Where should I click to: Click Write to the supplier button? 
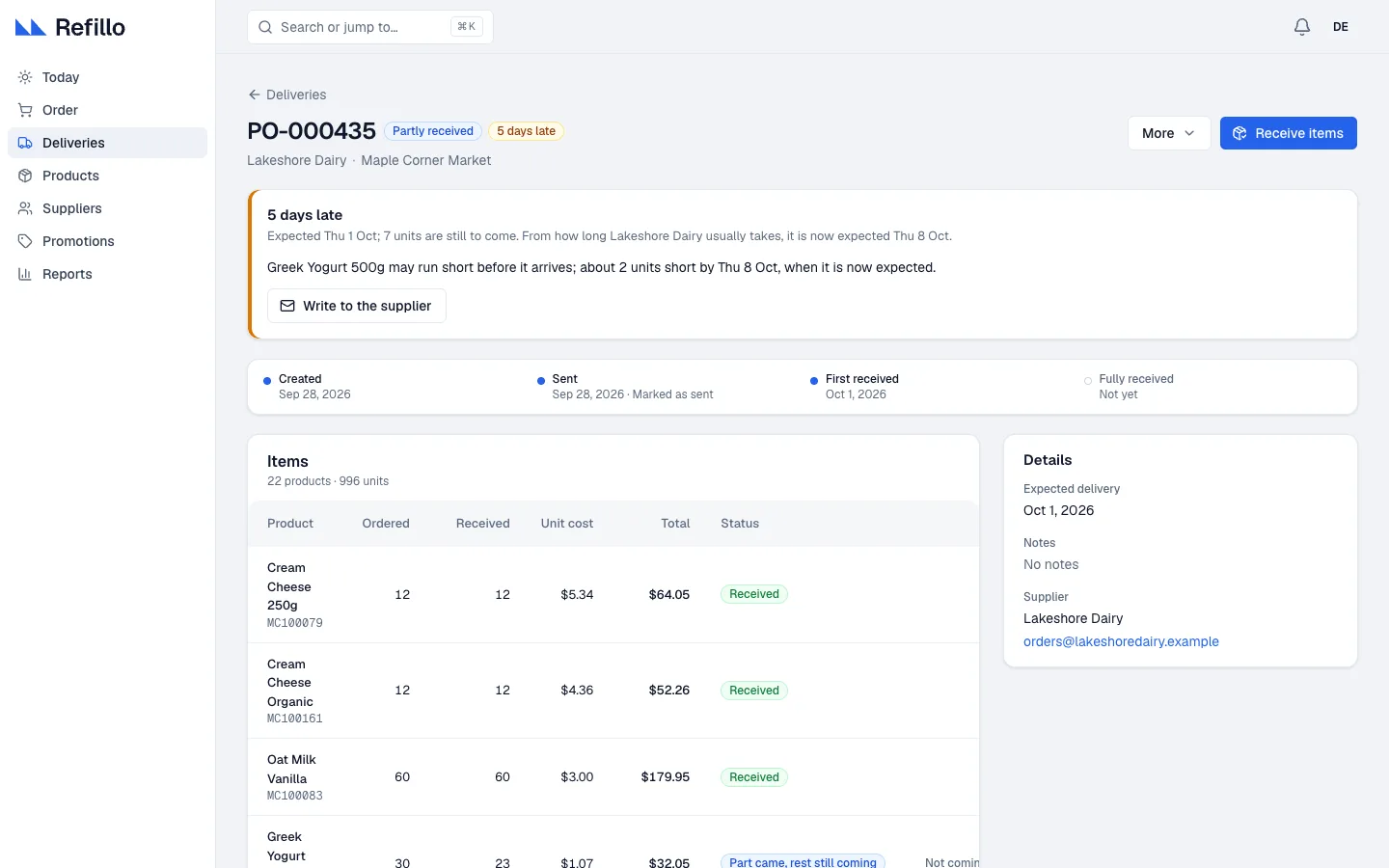(x=357, y=306)
